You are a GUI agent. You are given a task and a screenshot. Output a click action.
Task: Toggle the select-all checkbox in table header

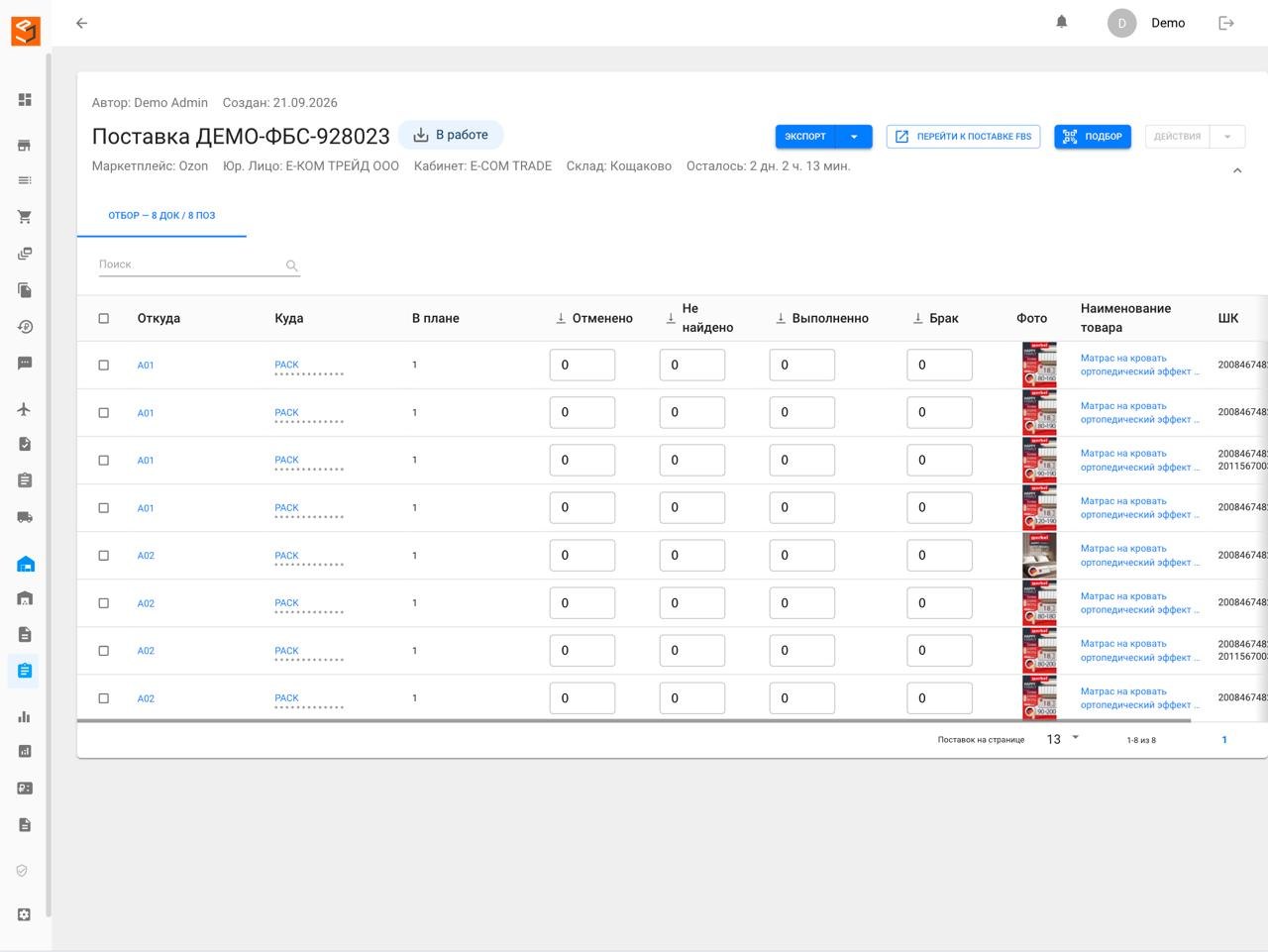pyautogui.click(x=104, y=318)
